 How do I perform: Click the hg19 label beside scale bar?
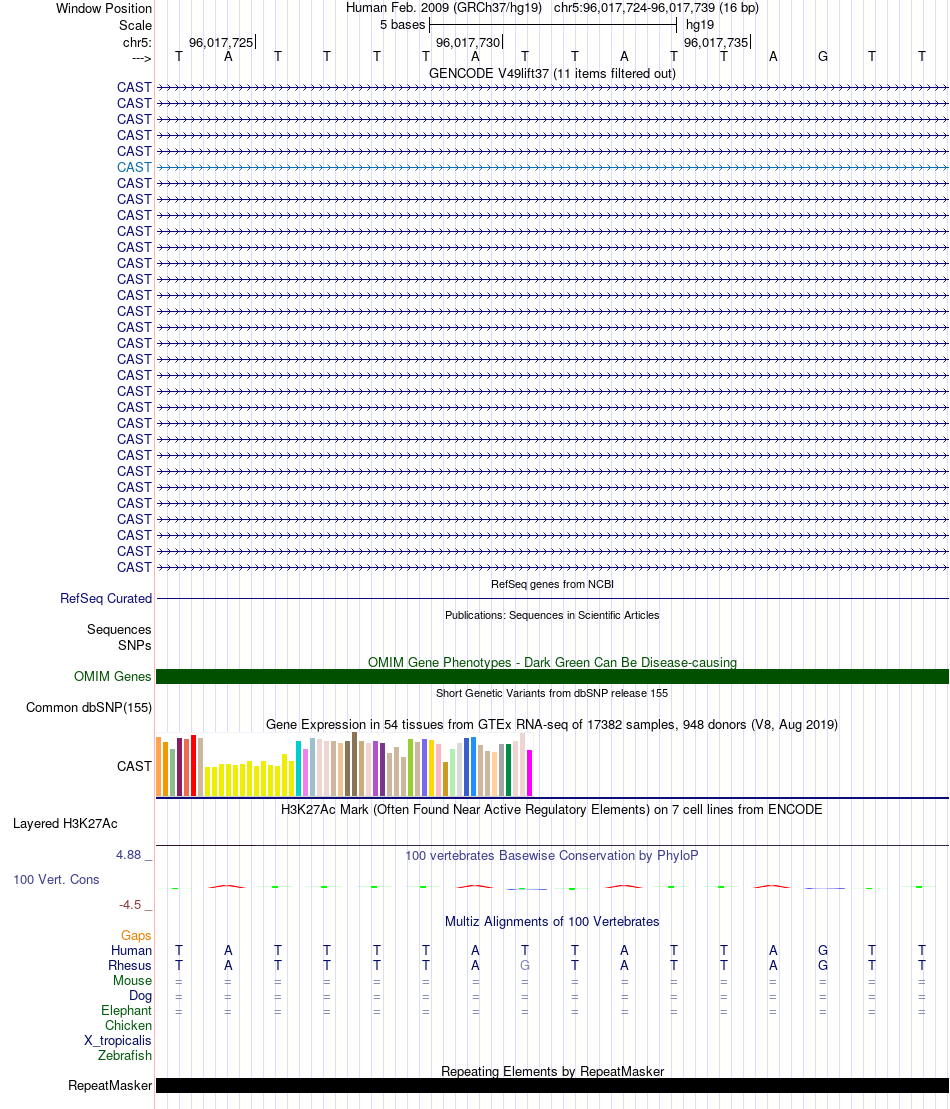click(x=700, y=25)
